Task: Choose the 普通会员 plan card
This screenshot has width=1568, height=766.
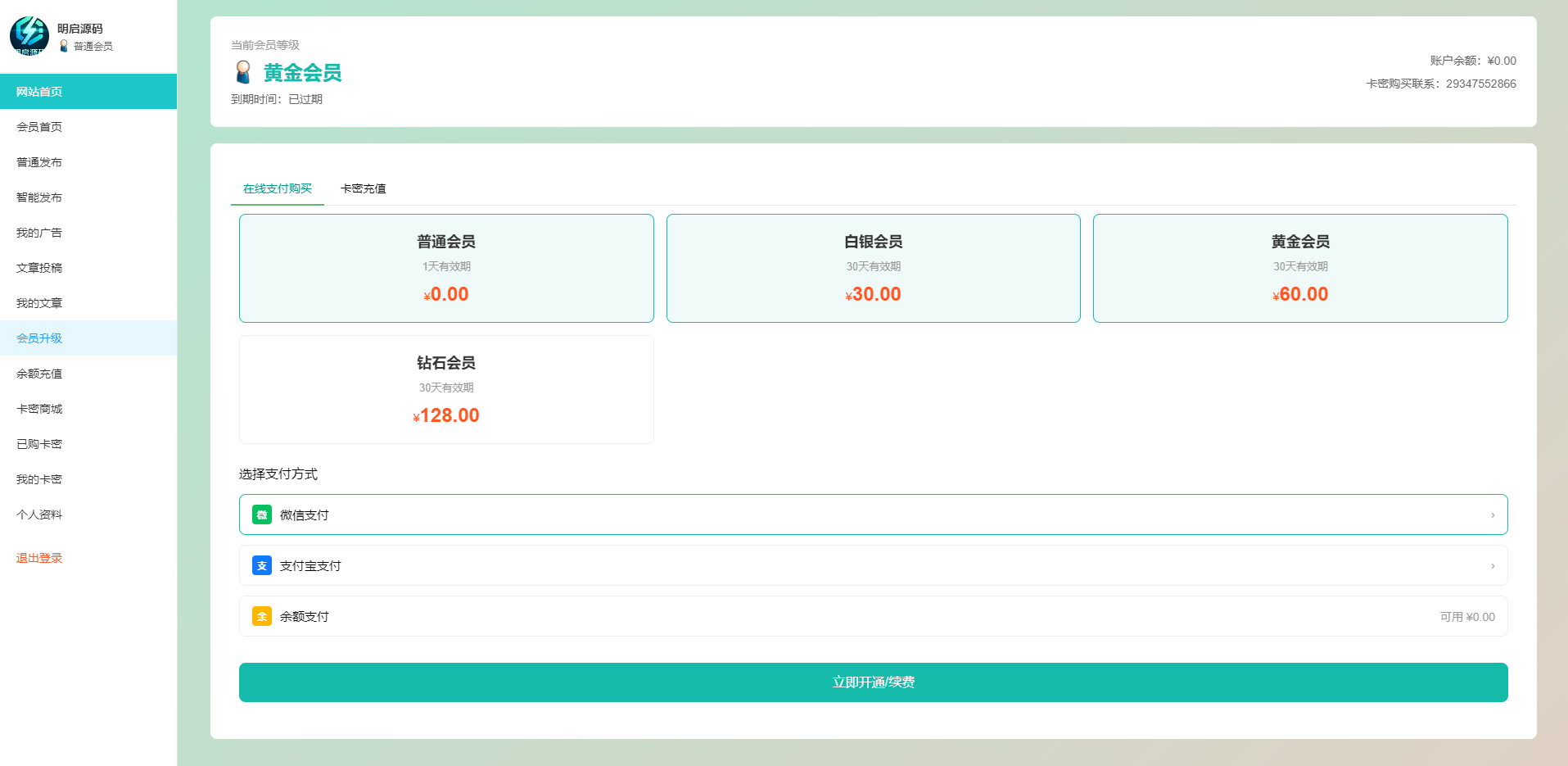Action: pyautogui.click(x=446, y=268)
